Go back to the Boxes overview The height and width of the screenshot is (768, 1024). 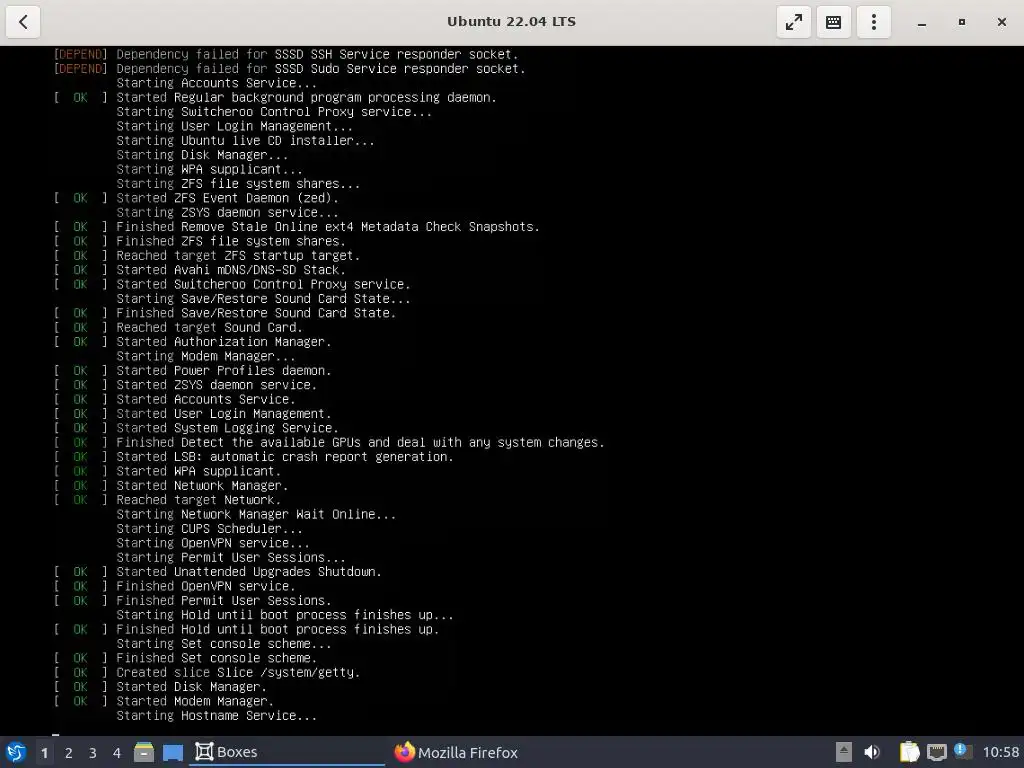pos(23,22)
